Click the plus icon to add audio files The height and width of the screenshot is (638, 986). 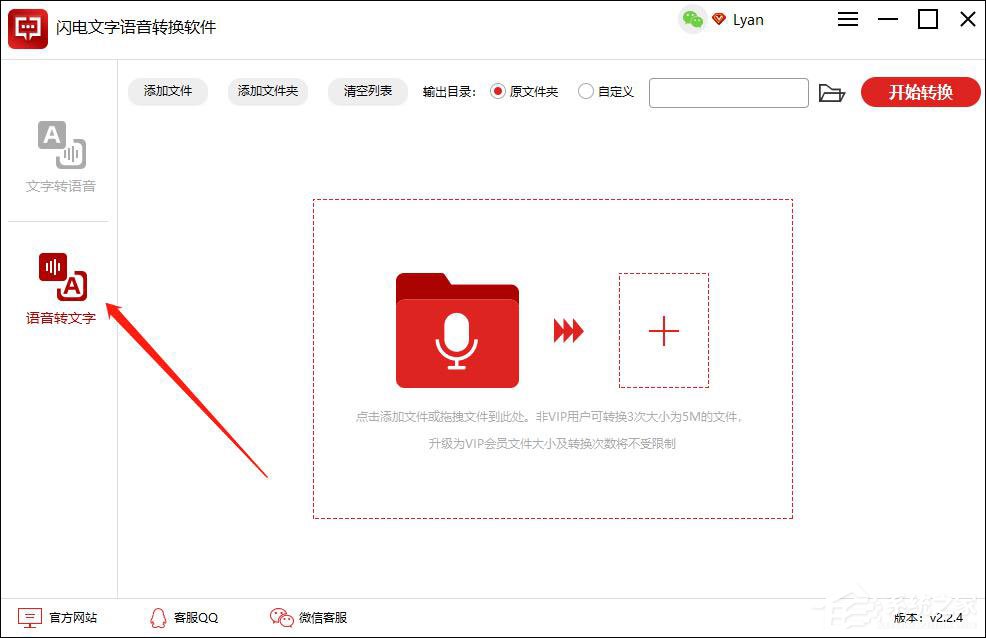pos(663,331)
